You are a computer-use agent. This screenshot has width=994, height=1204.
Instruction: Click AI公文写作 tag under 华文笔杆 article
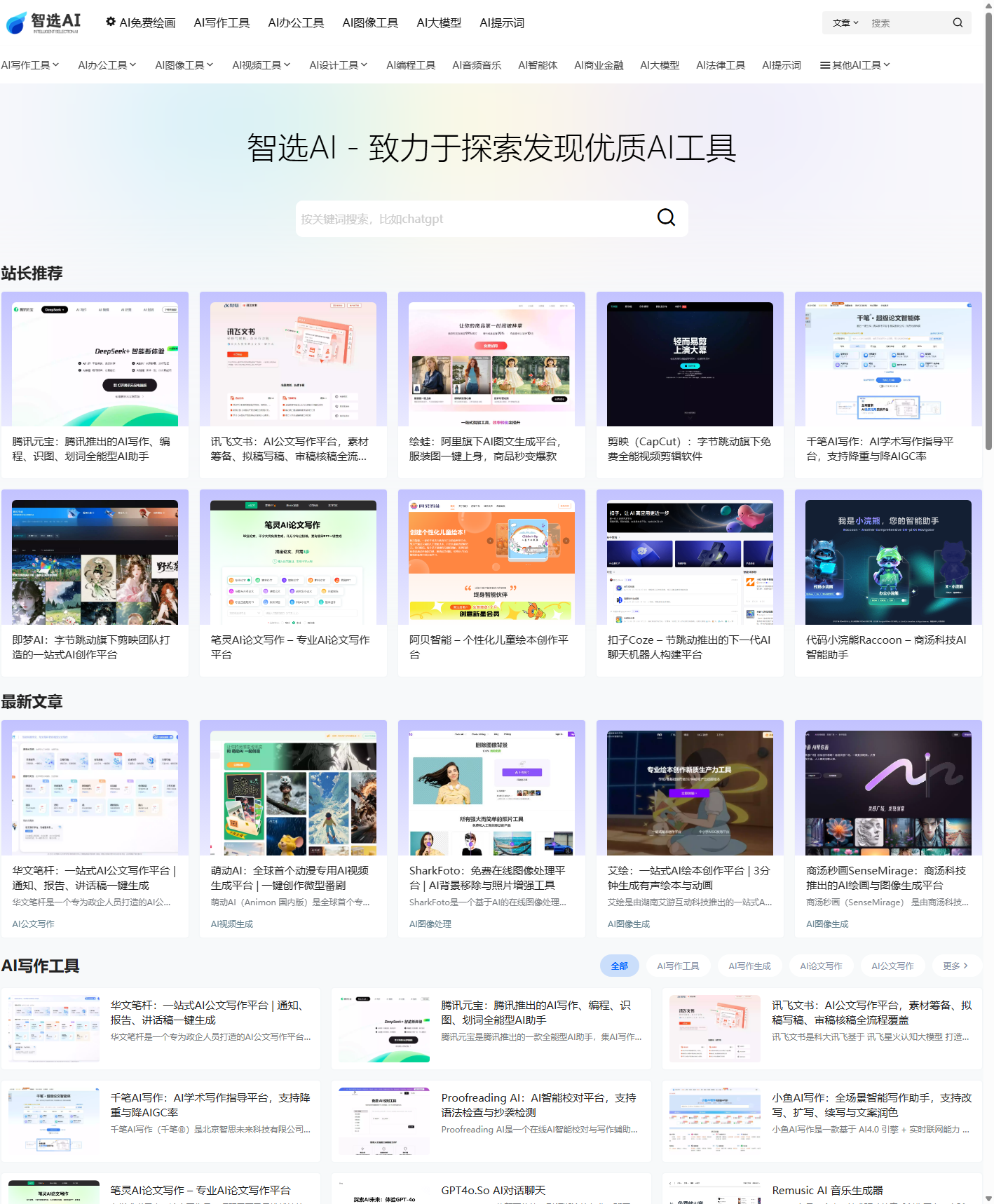click(x=33, y=924)
